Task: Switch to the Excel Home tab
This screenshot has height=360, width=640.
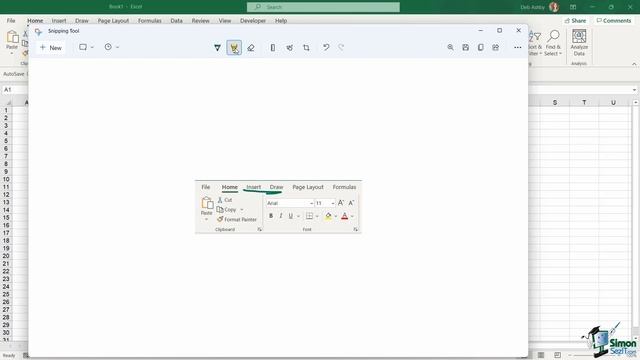Action: pos(35,20)
